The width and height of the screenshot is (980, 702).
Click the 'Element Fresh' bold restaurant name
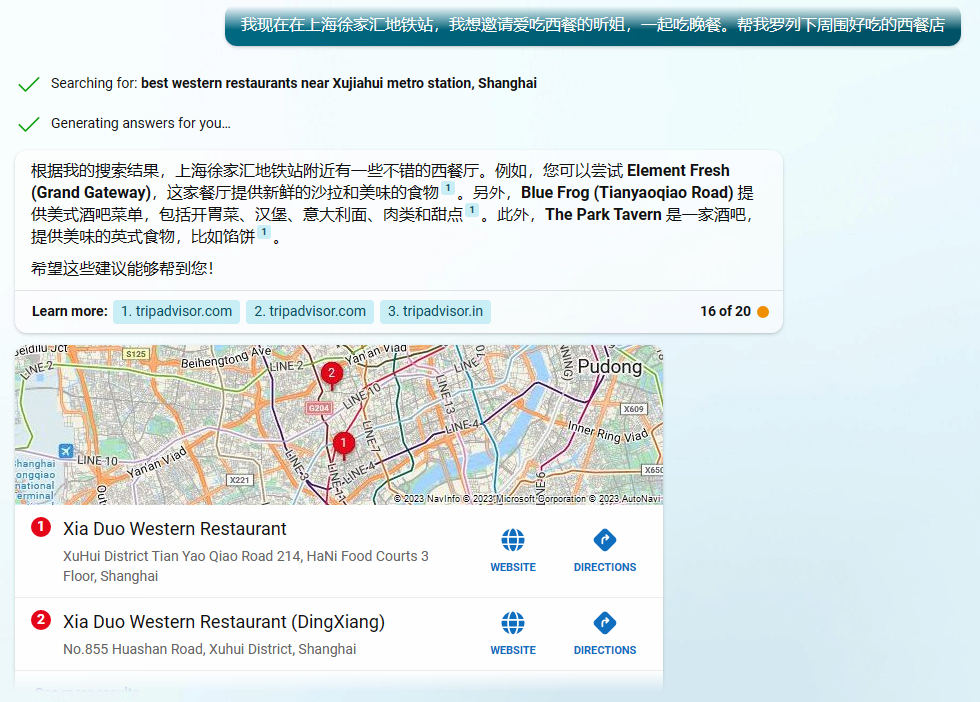click(678, 171)
